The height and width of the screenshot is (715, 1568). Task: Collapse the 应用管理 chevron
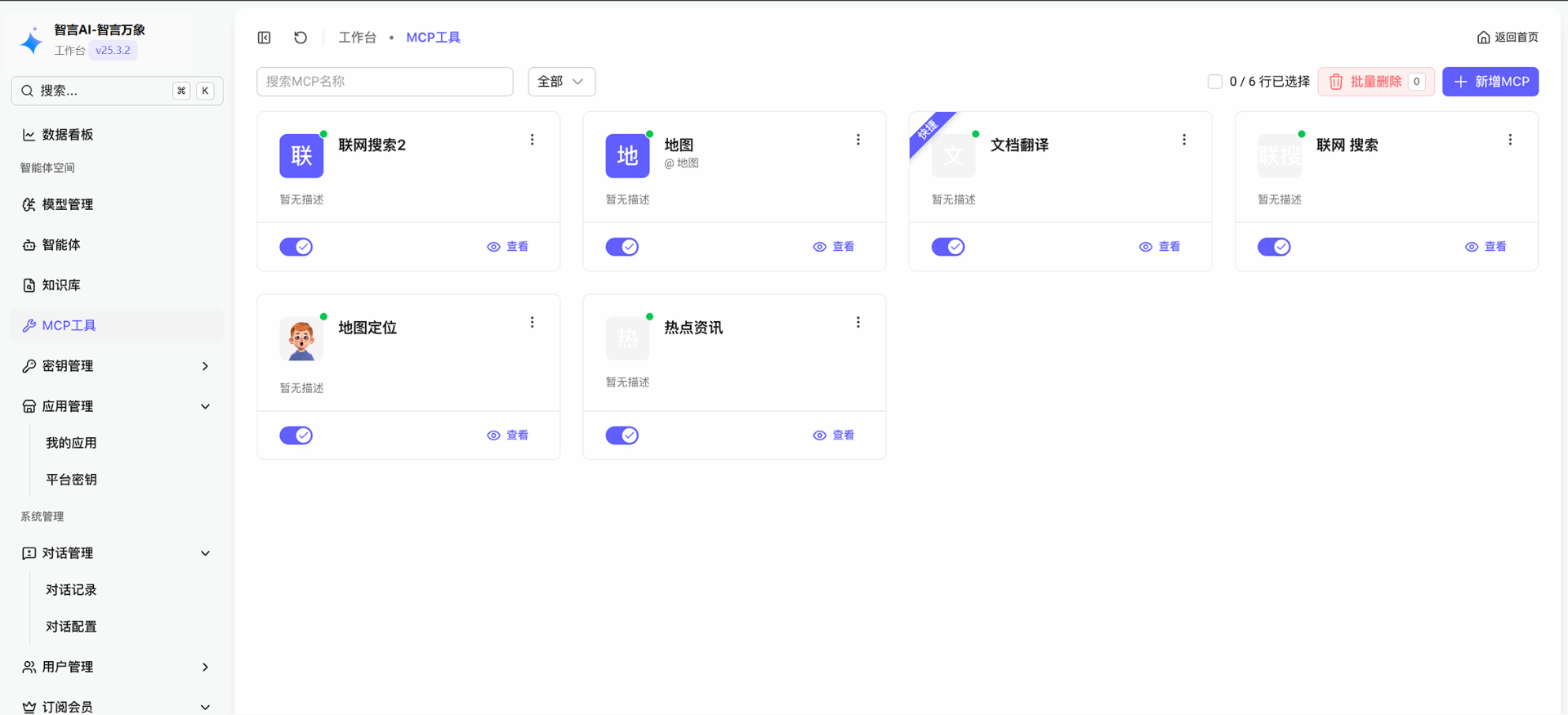click(x=205, y=406)
